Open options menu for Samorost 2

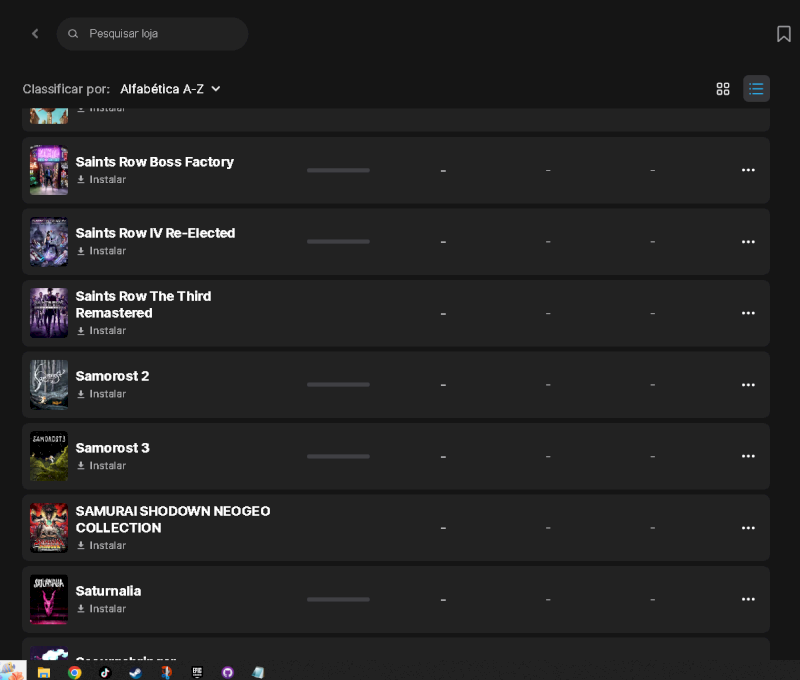[x=748, y=385]
